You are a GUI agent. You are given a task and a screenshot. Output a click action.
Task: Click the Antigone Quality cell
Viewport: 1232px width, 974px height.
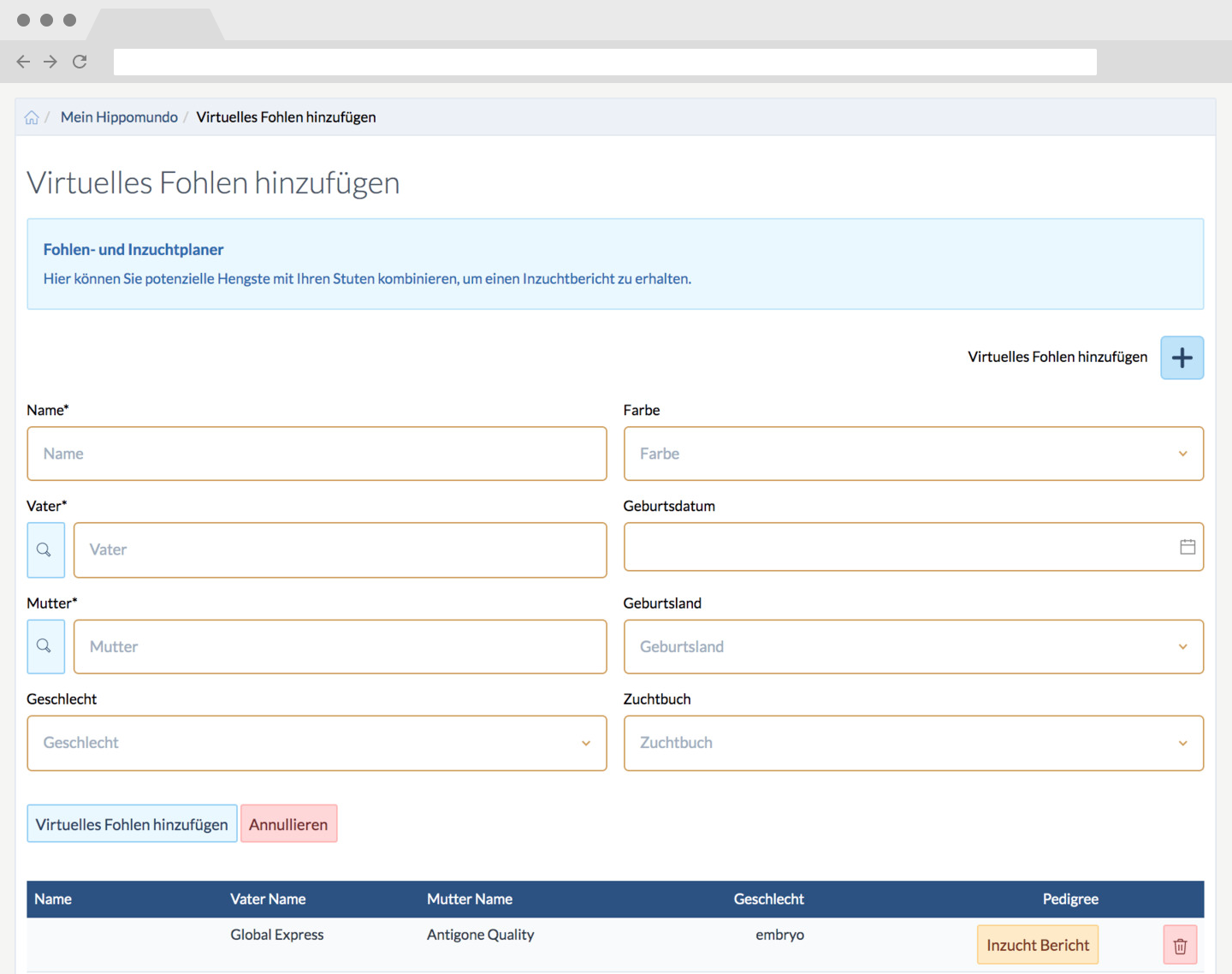point(480,935)
